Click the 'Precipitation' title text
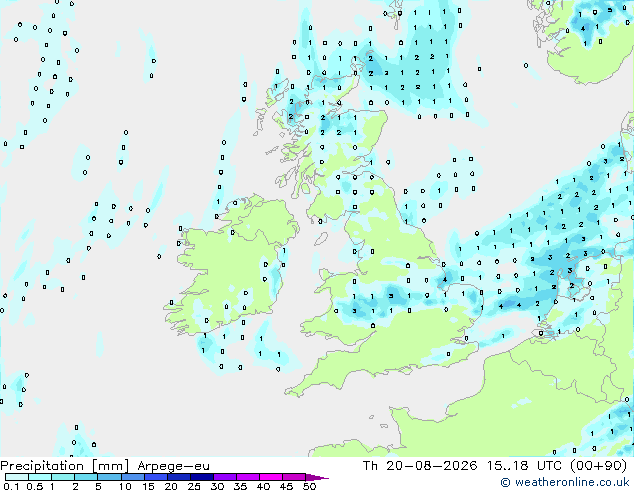The image size is (634, 490). (42, 466)
